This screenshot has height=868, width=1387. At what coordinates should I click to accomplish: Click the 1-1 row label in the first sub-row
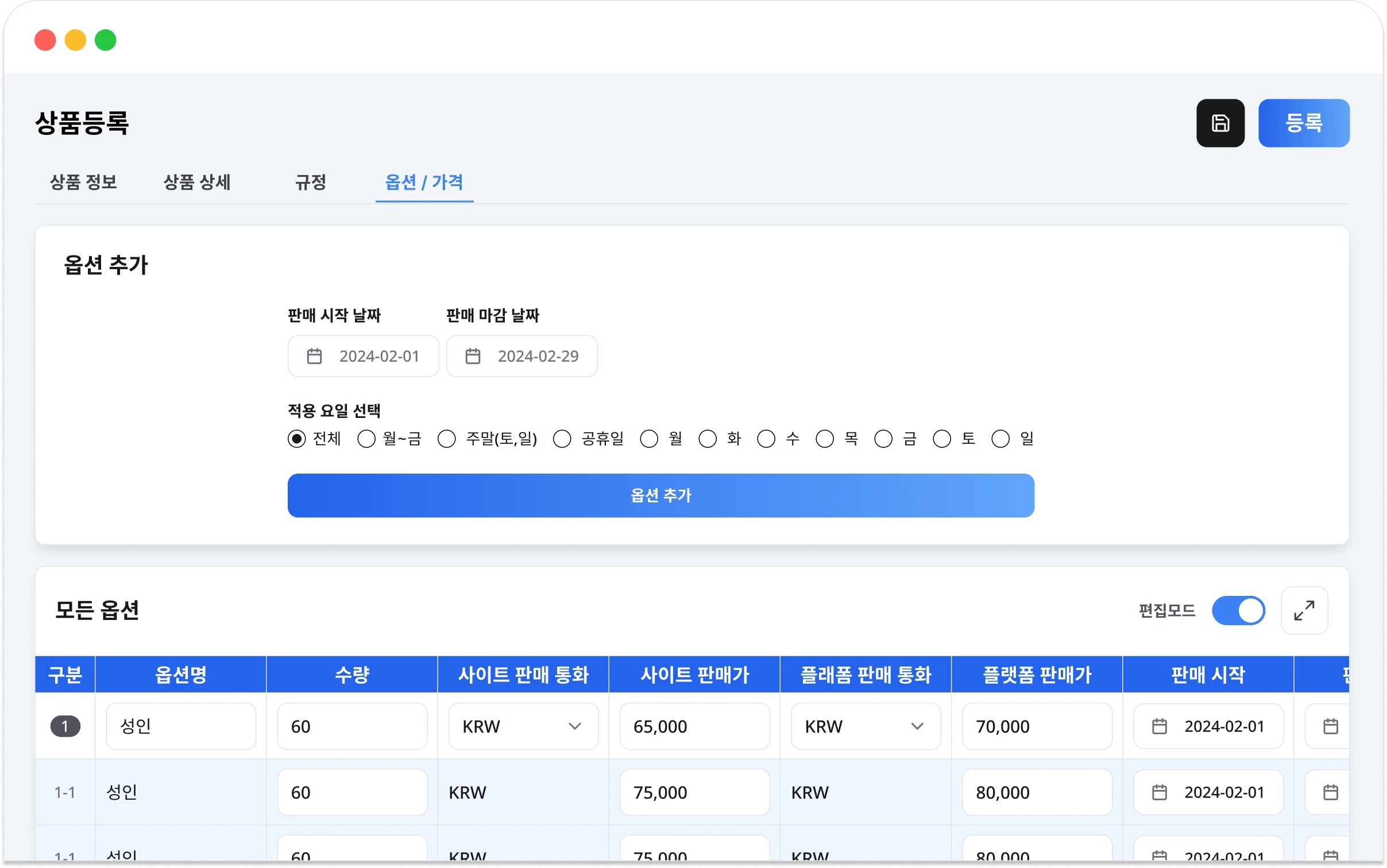64,792
